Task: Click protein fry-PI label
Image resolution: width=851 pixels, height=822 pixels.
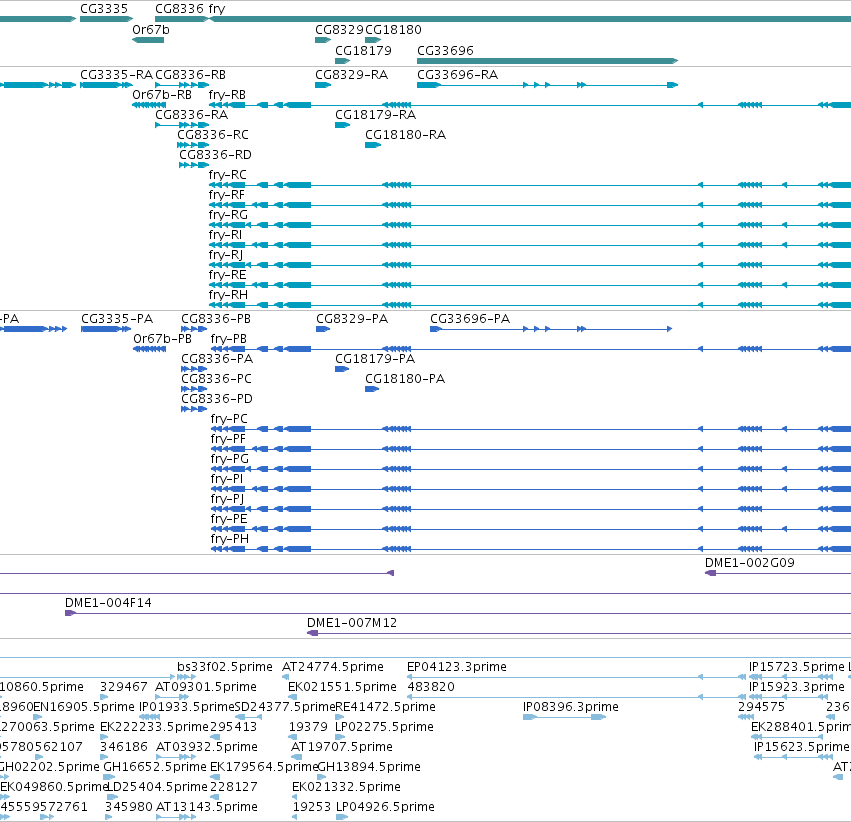Action: 227,479
